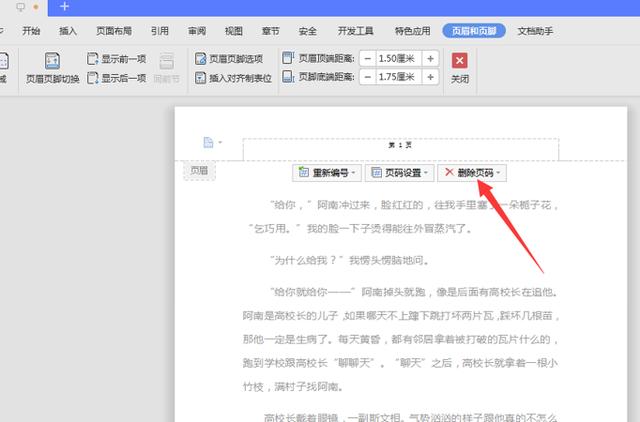Click the red 关闭 button
The width and height of the screenshot is (640, 422).
460,68
